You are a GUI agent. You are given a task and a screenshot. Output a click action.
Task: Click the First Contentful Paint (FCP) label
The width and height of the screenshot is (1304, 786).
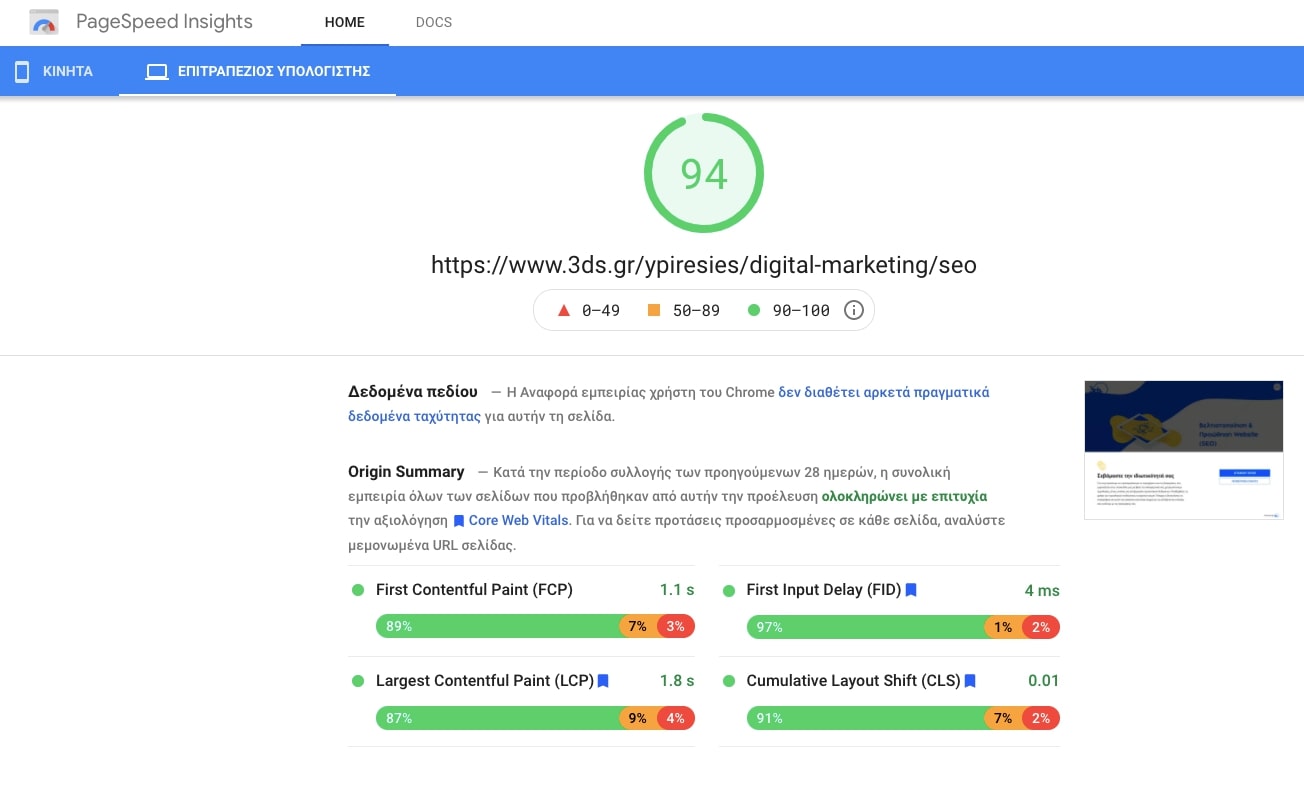pos(474,590)
